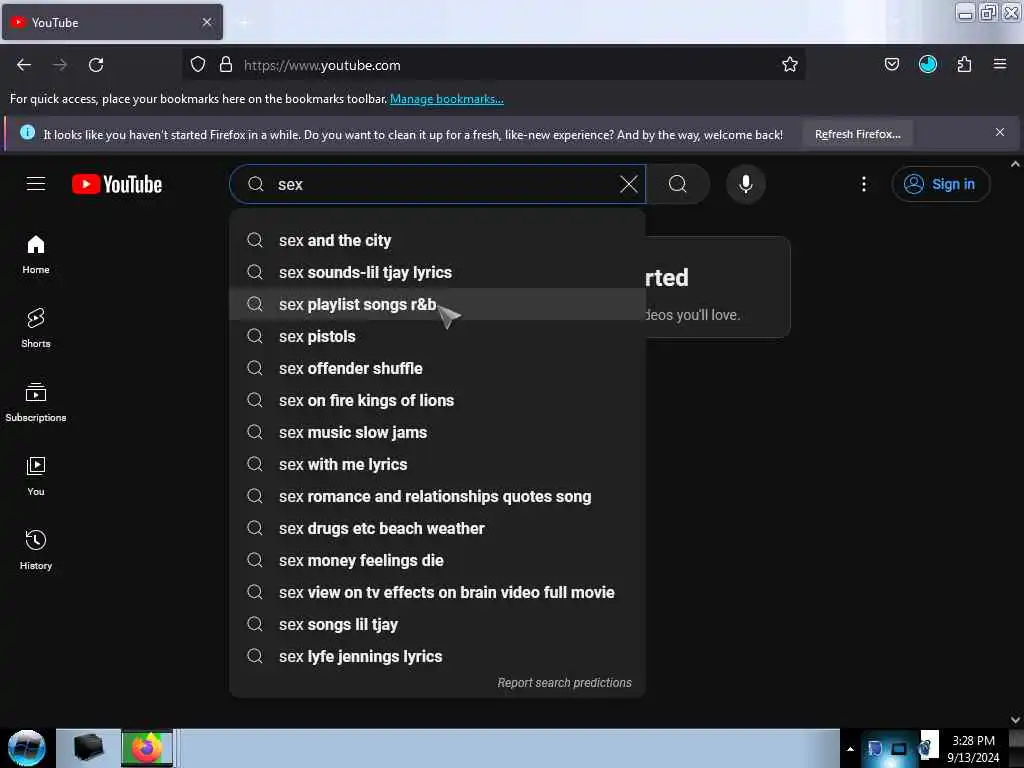Screen dimensions: 1024x768
Task: Open the Home sidebar item
Action: (36, 254)
